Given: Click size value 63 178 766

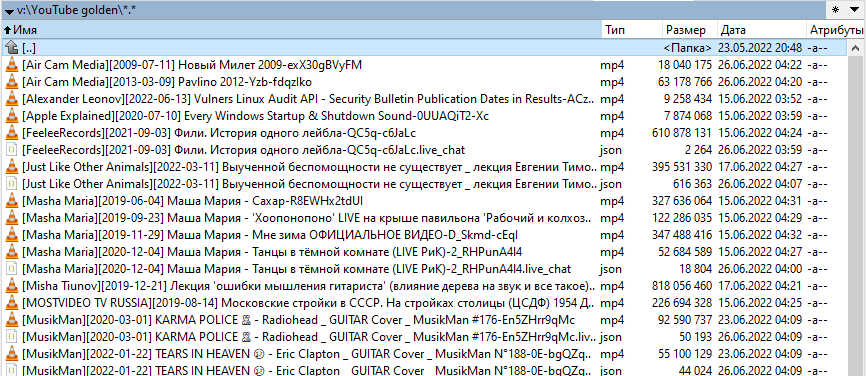Looking at the screenshot, I should pos(685,82).
